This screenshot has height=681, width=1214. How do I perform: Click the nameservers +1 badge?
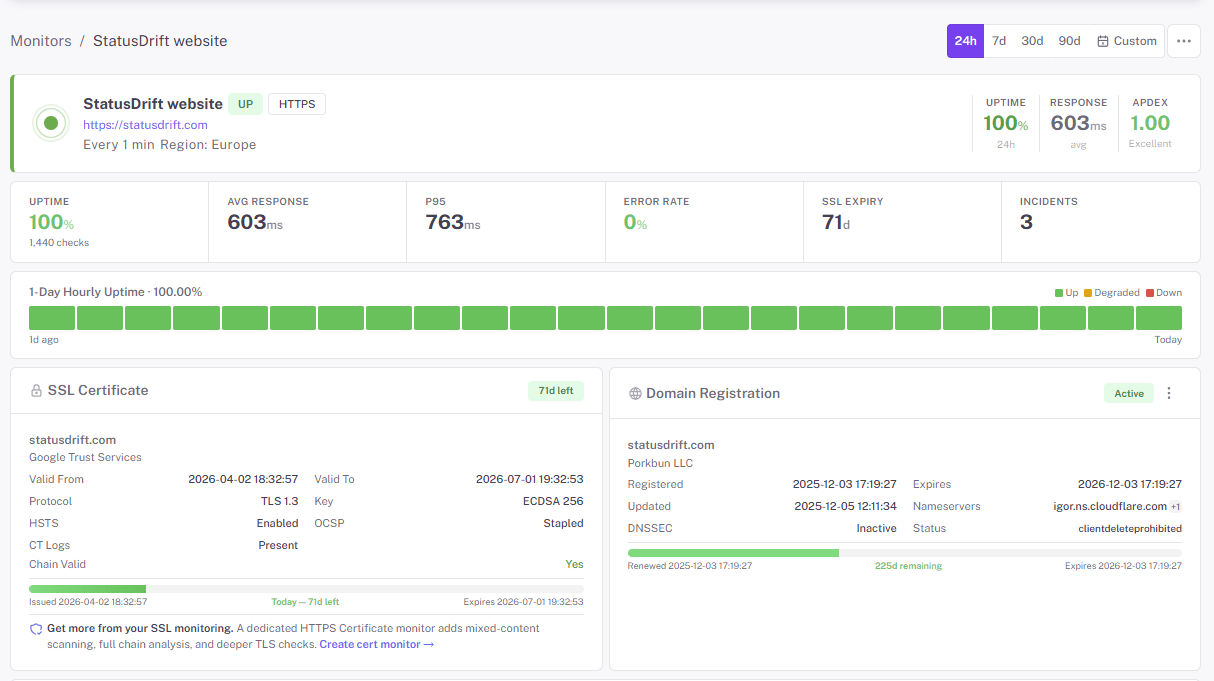click(x=1176, y=507)
